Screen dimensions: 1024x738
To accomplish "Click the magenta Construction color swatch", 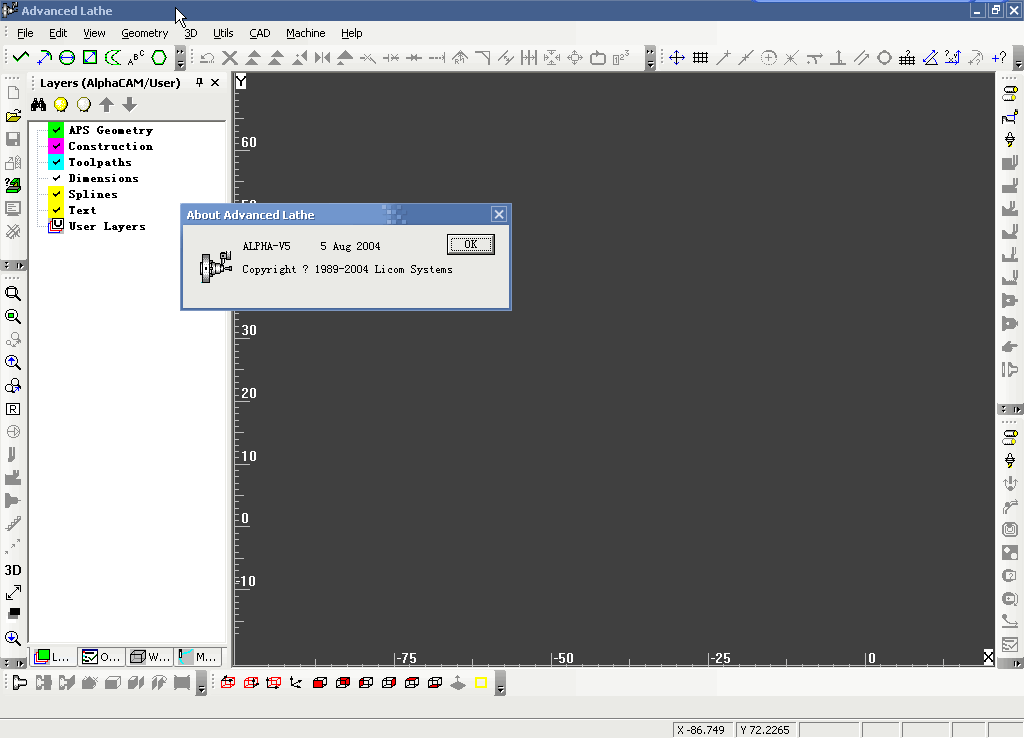I will (56, 146).
